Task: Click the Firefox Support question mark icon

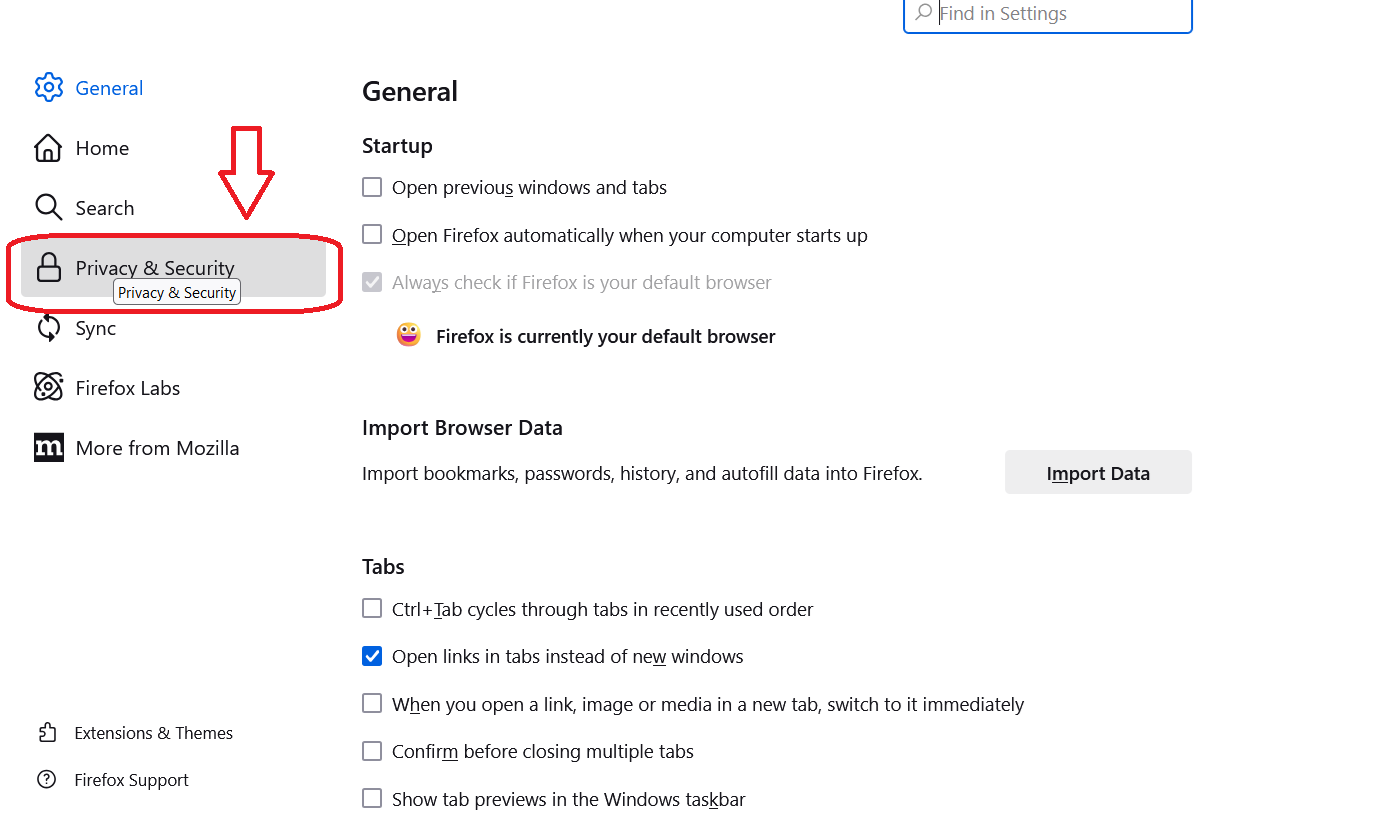Action: (x=47, y=780)
